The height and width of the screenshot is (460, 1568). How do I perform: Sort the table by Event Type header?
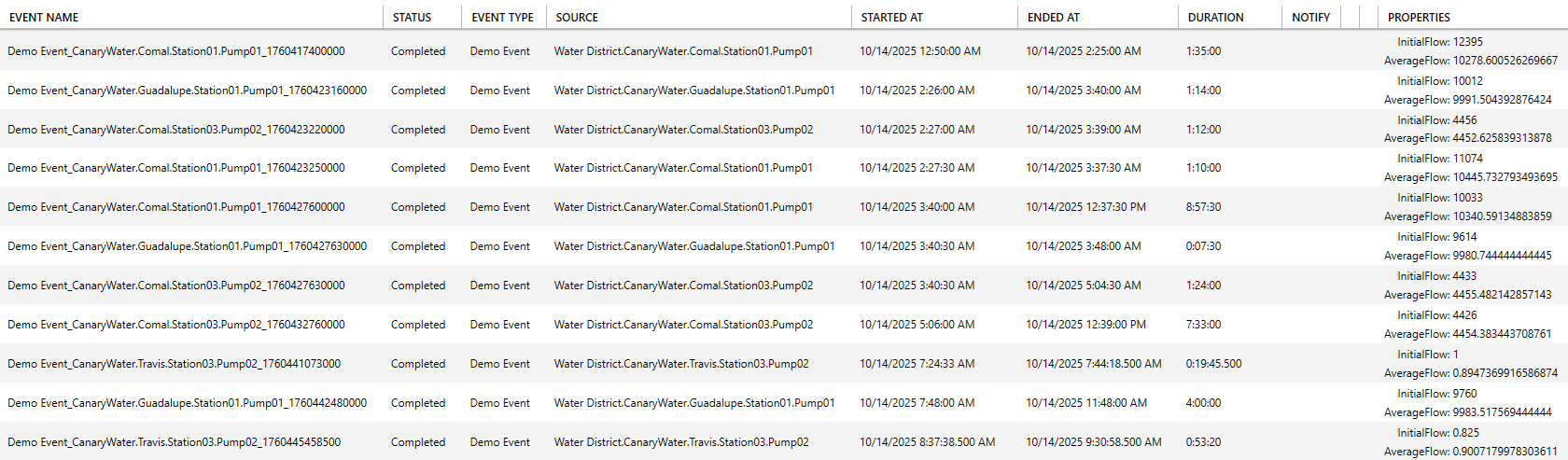502,17
